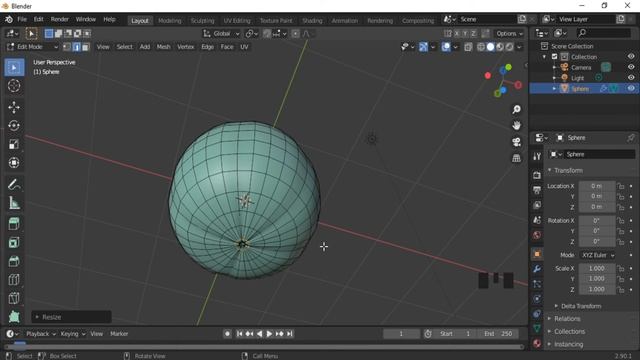640x360 pixels.
Task: Open the Modifier properties wrench tab
Action: (537, 269)
